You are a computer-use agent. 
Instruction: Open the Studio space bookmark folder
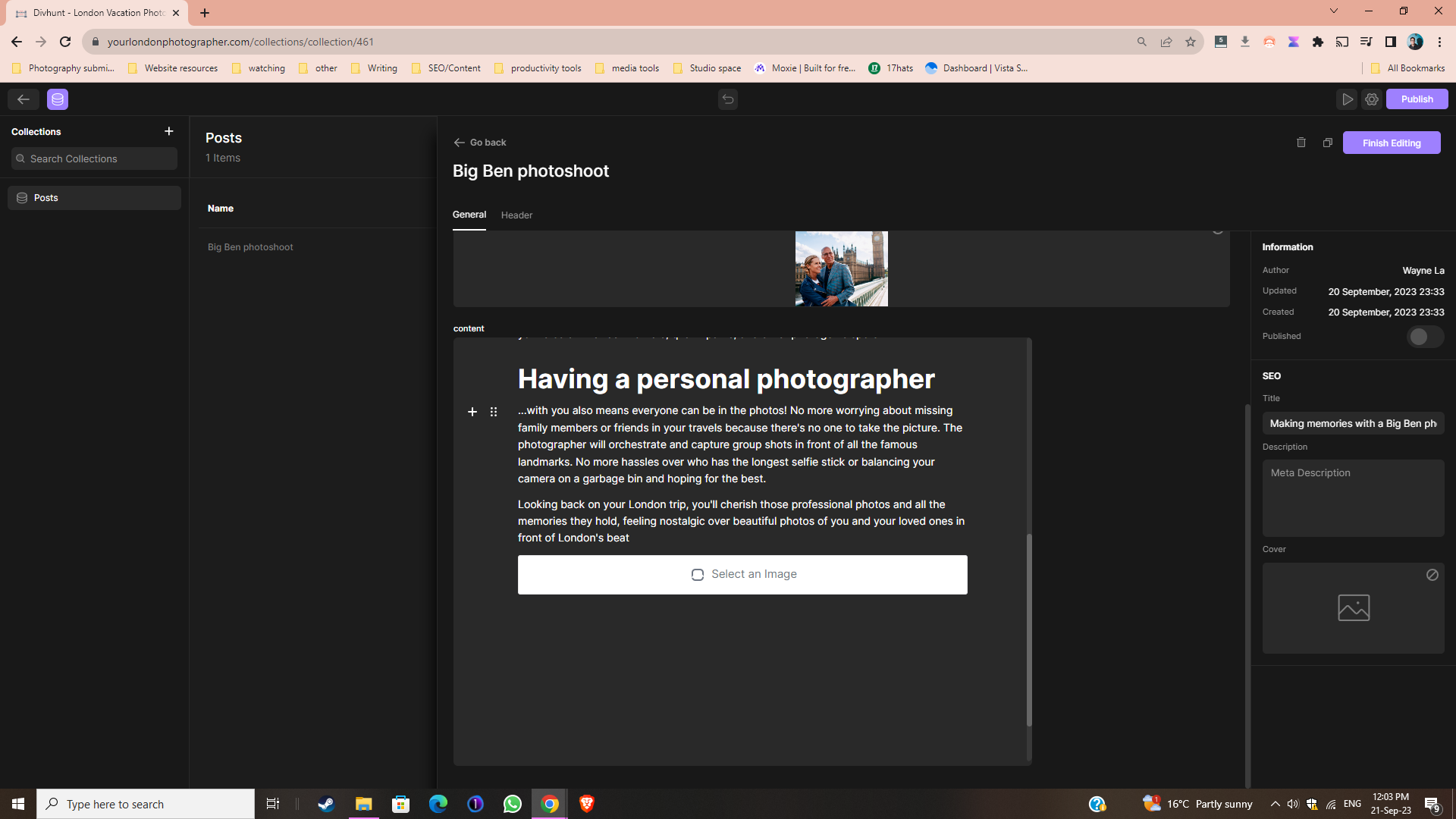pos(707,68)
